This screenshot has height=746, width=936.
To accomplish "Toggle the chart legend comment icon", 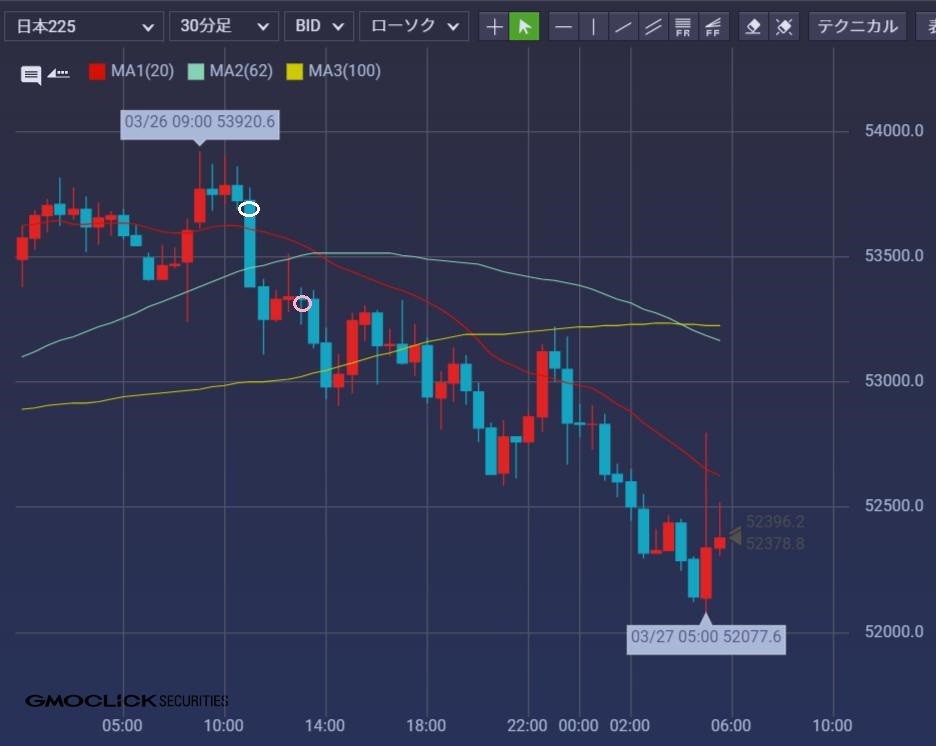I will [31, 74].
